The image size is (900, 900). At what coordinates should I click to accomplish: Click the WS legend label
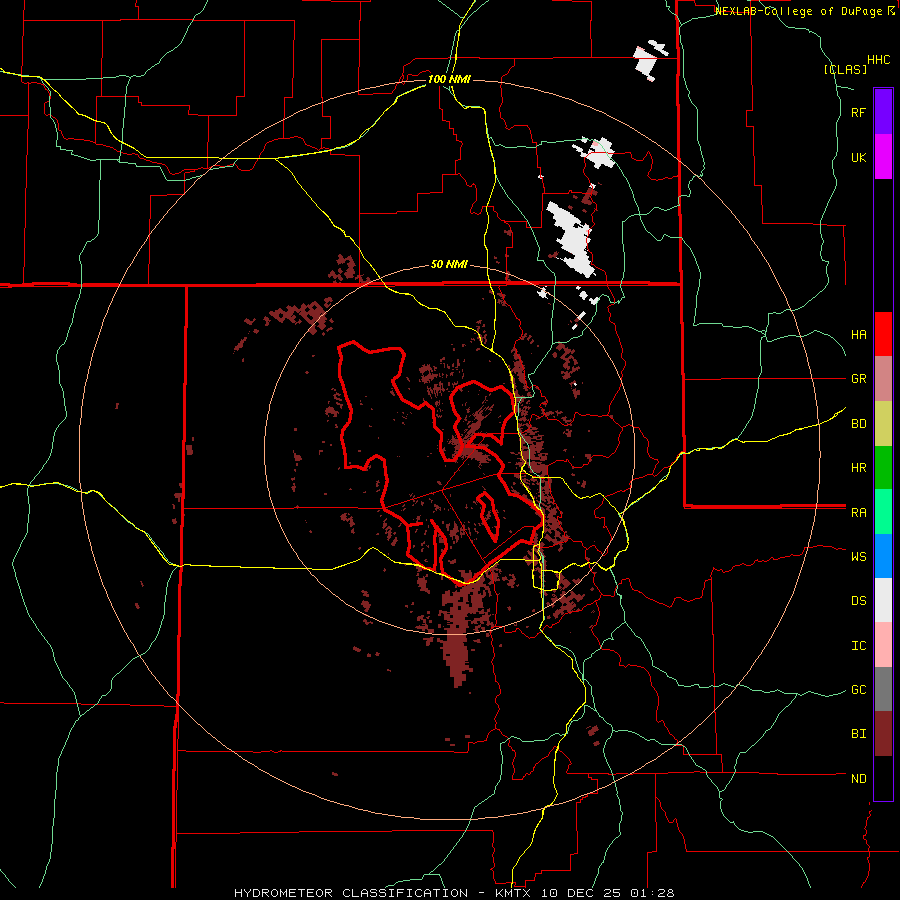(x=859, y=557)
